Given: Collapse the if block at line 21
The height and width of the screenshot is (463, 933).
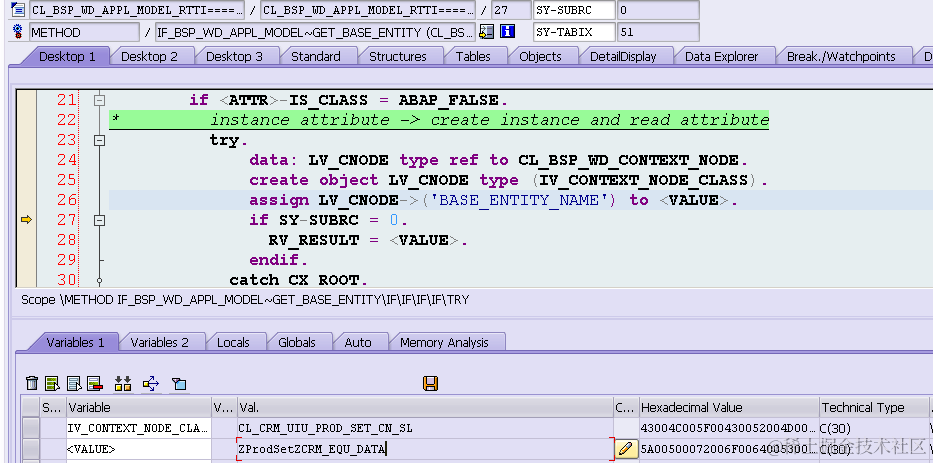Looking at the screenshot, I should 100,101.
